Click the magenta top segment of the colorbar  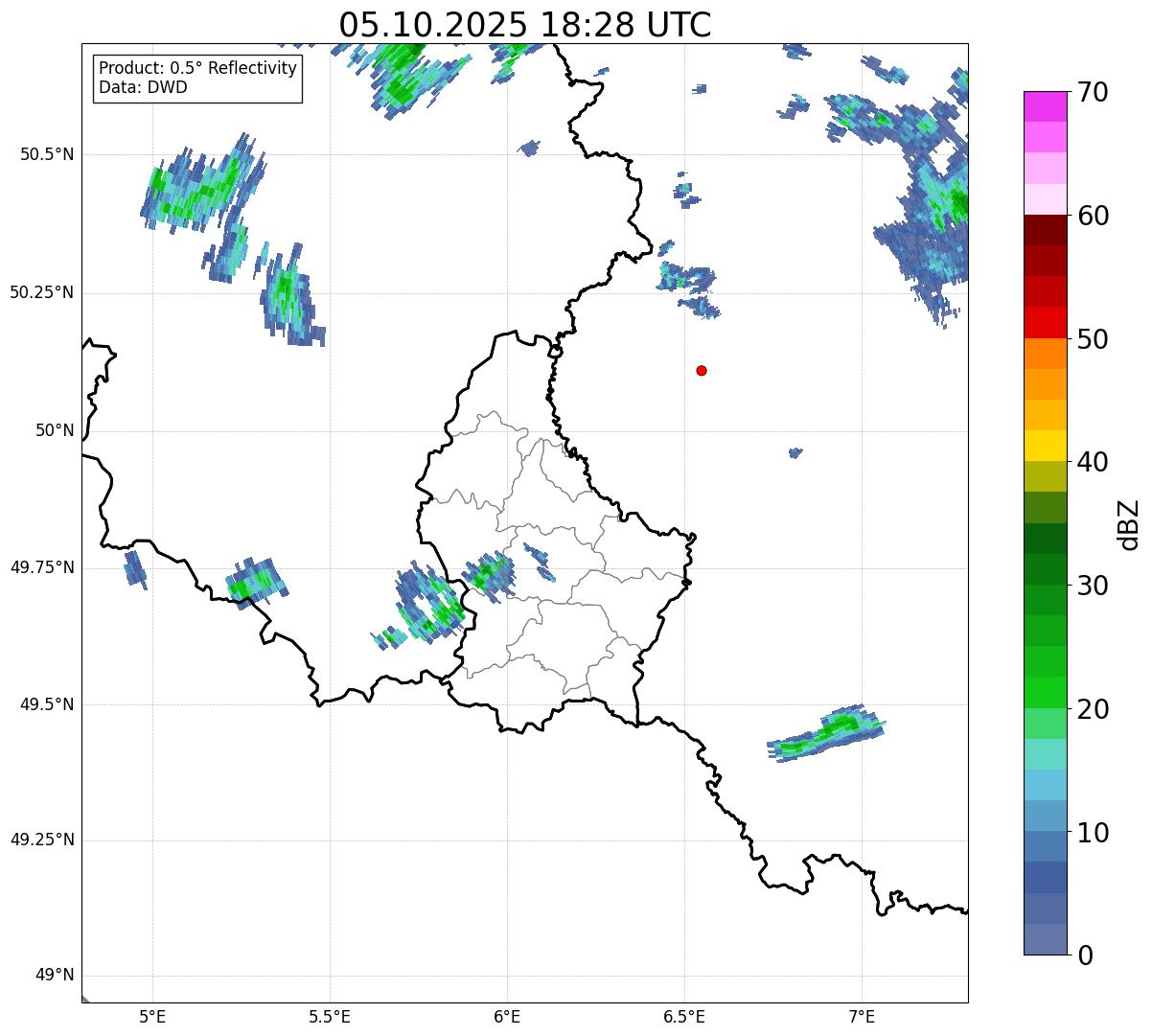(x=1045, y=106)
